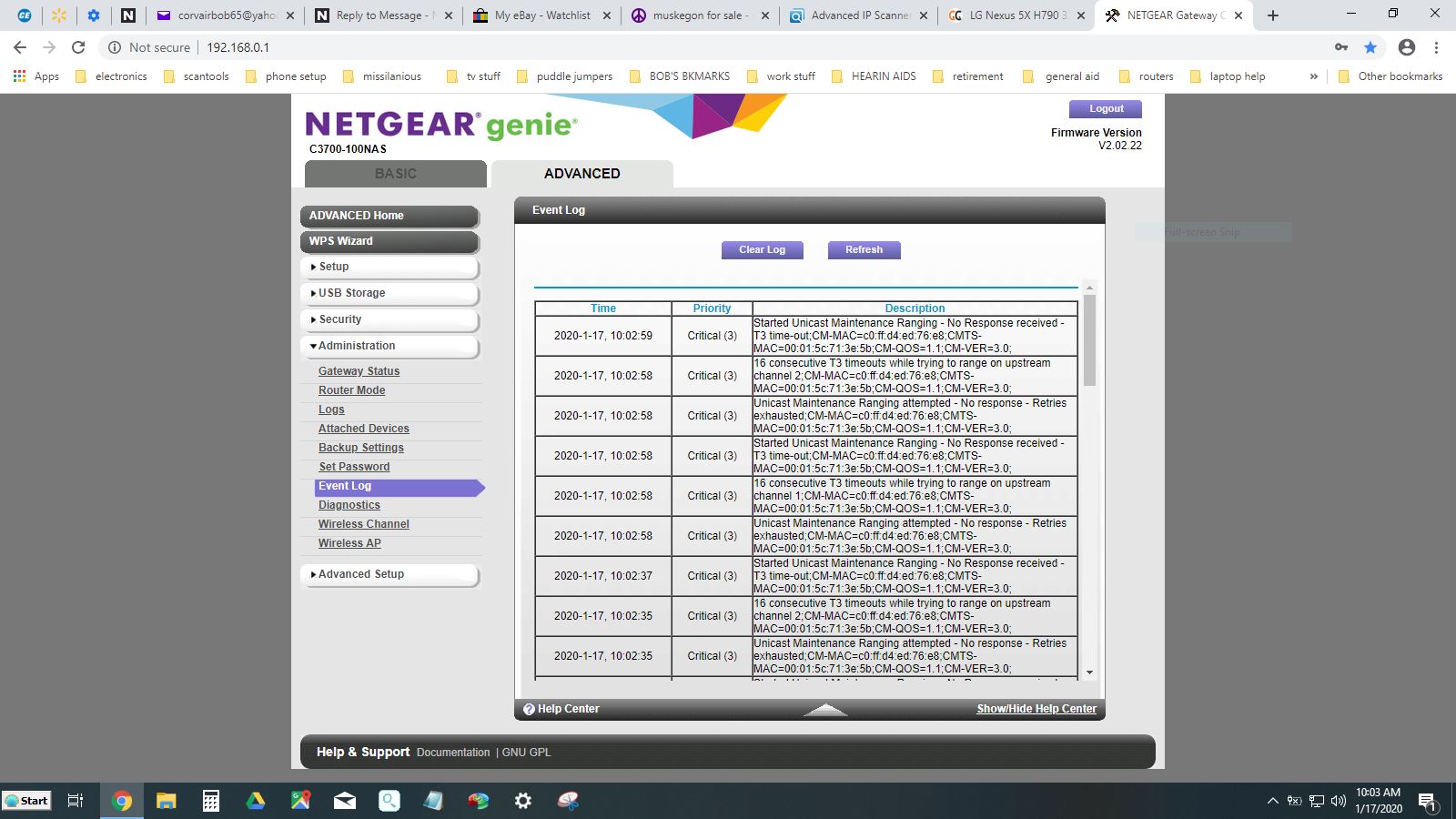Open the Google Chrome taskbar icon

tap(121, 801)
